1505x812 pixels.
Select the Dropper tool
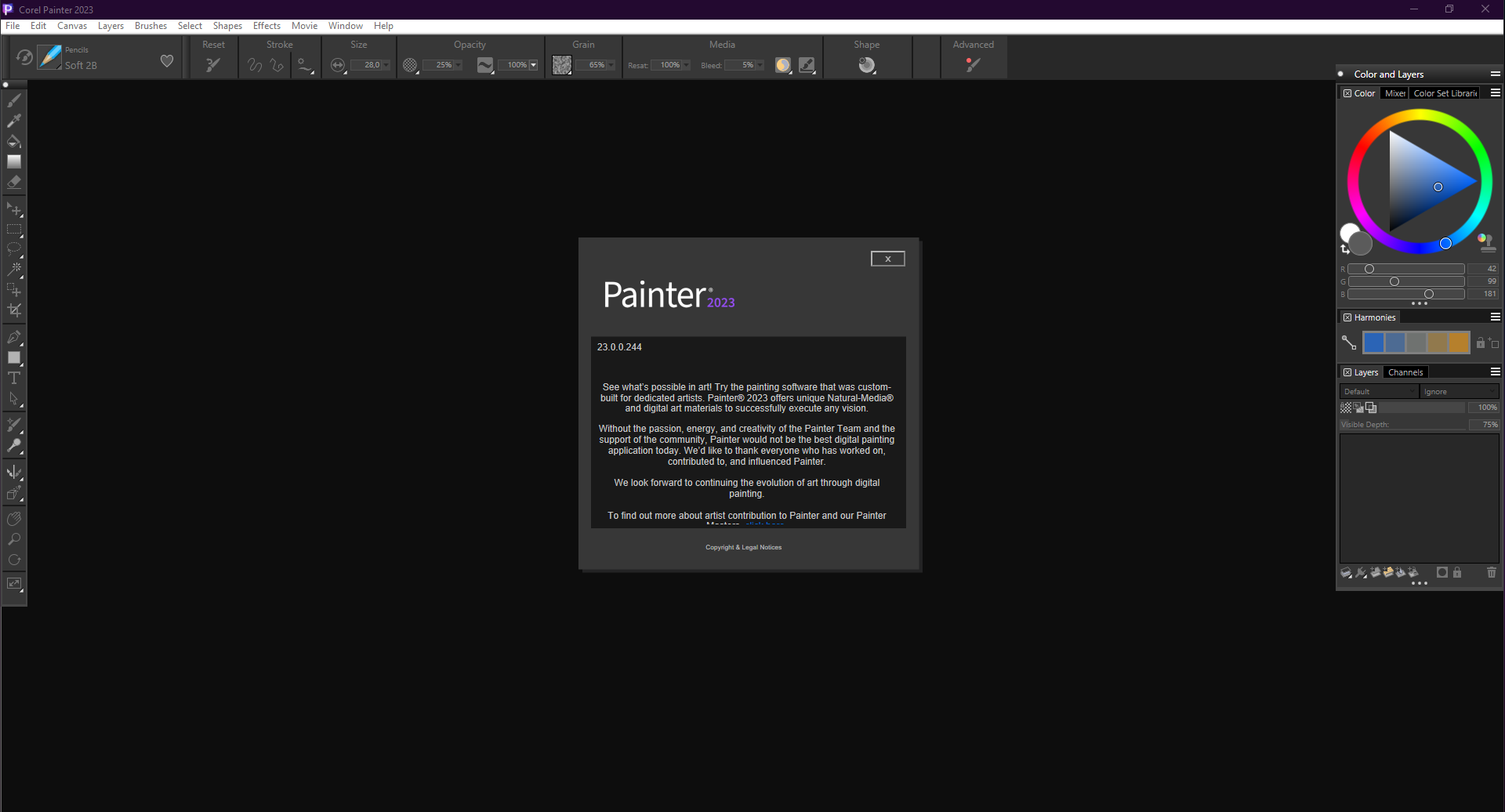[14, 121]
